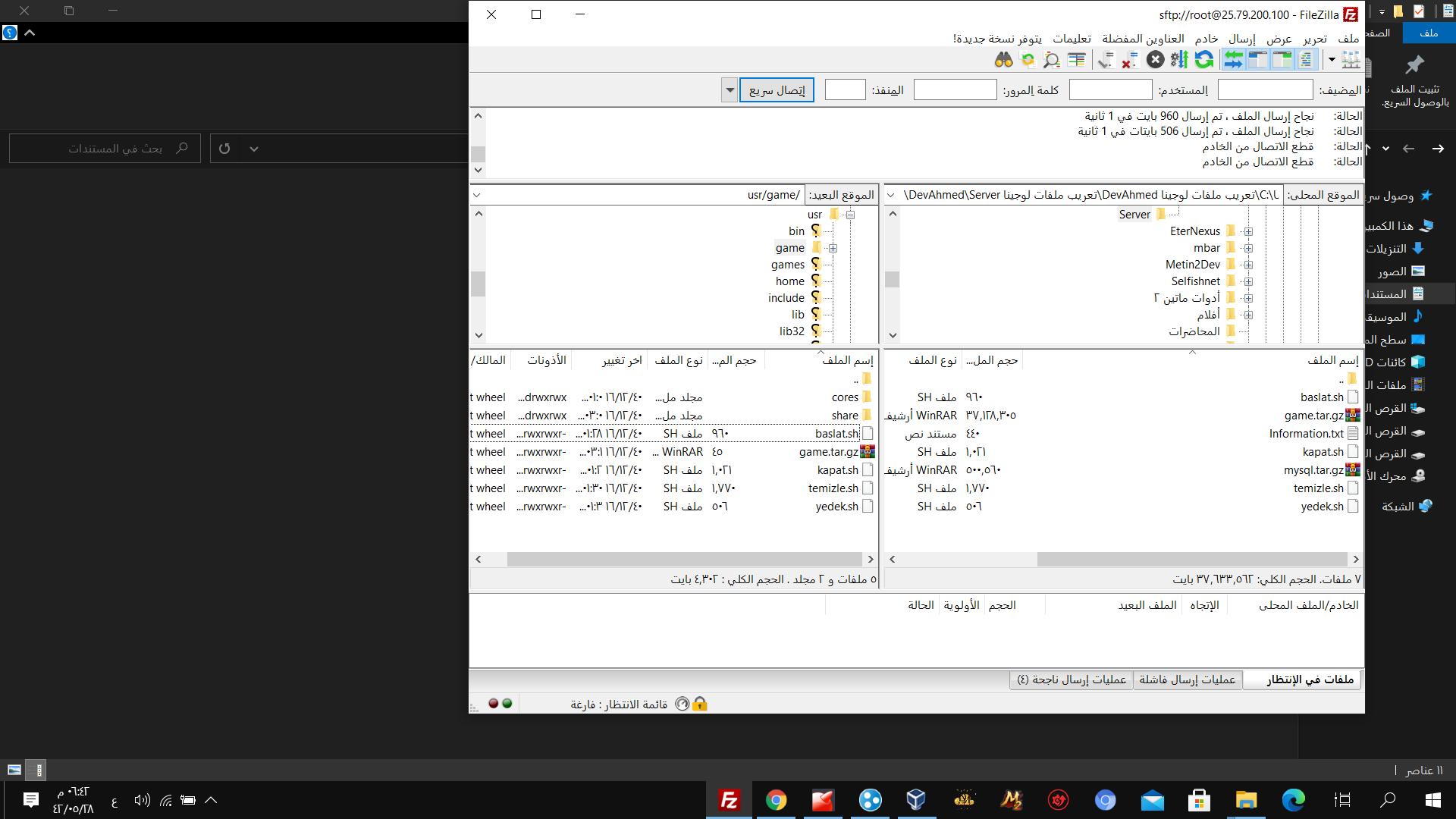Open remote cores folder
Image resolution: width=1456 pixels, height=819 pixels.
tap(845, 397)
